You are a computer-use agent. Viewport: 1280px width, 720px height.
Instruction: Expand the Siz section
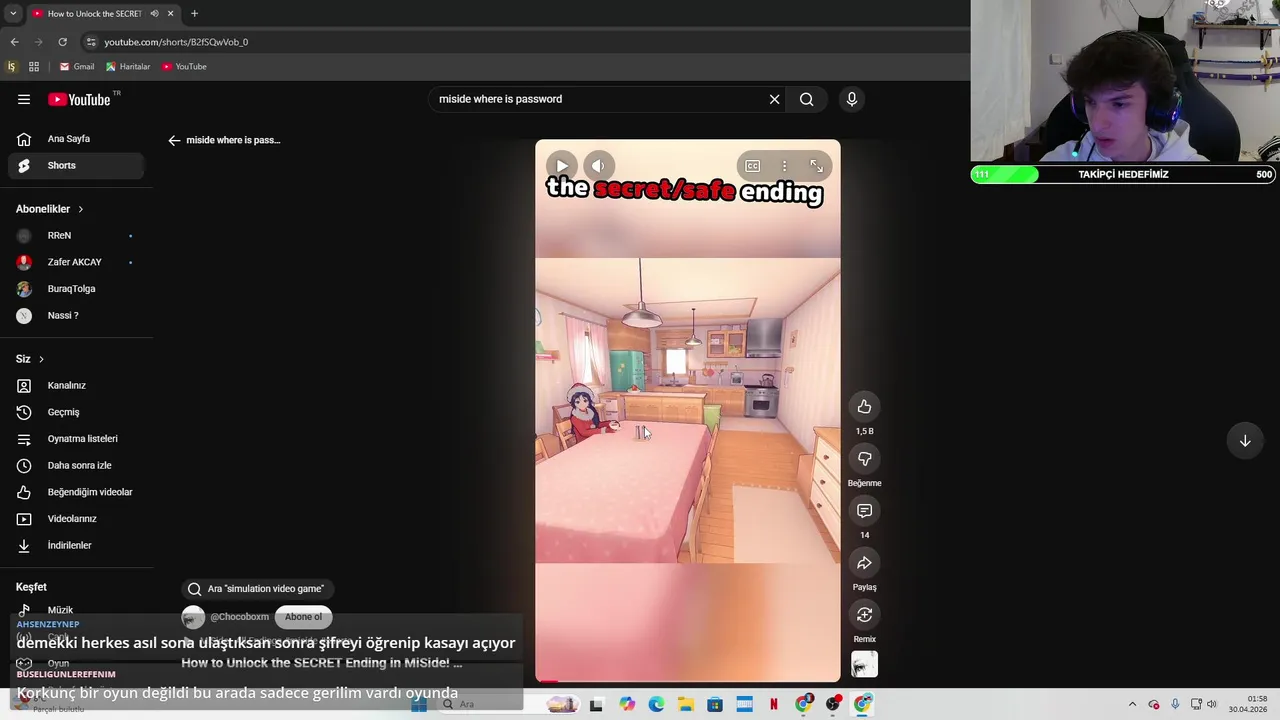tap(30, 359)
